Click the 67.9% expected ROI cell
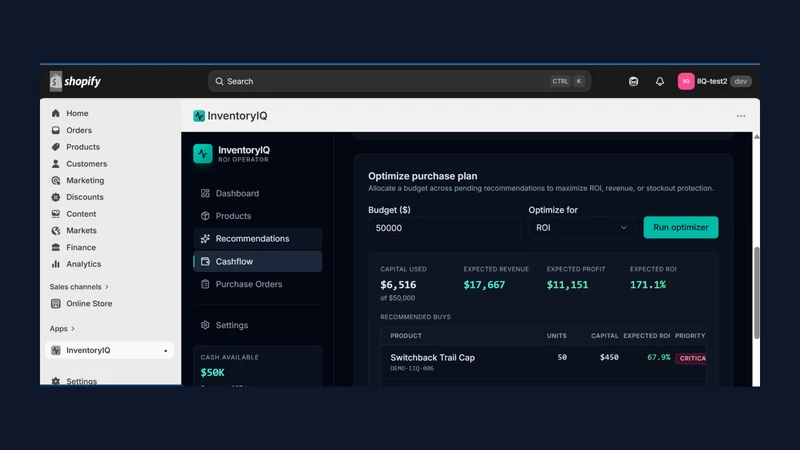 point(659,357)
